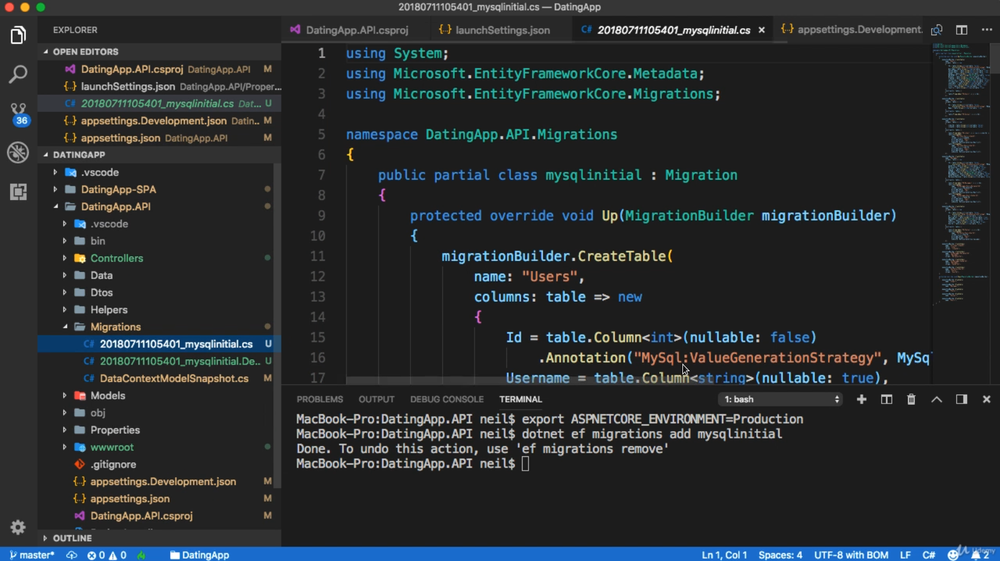Click the terminal prompt input line
Screen dimensions: 1000x561
[413, 464]
